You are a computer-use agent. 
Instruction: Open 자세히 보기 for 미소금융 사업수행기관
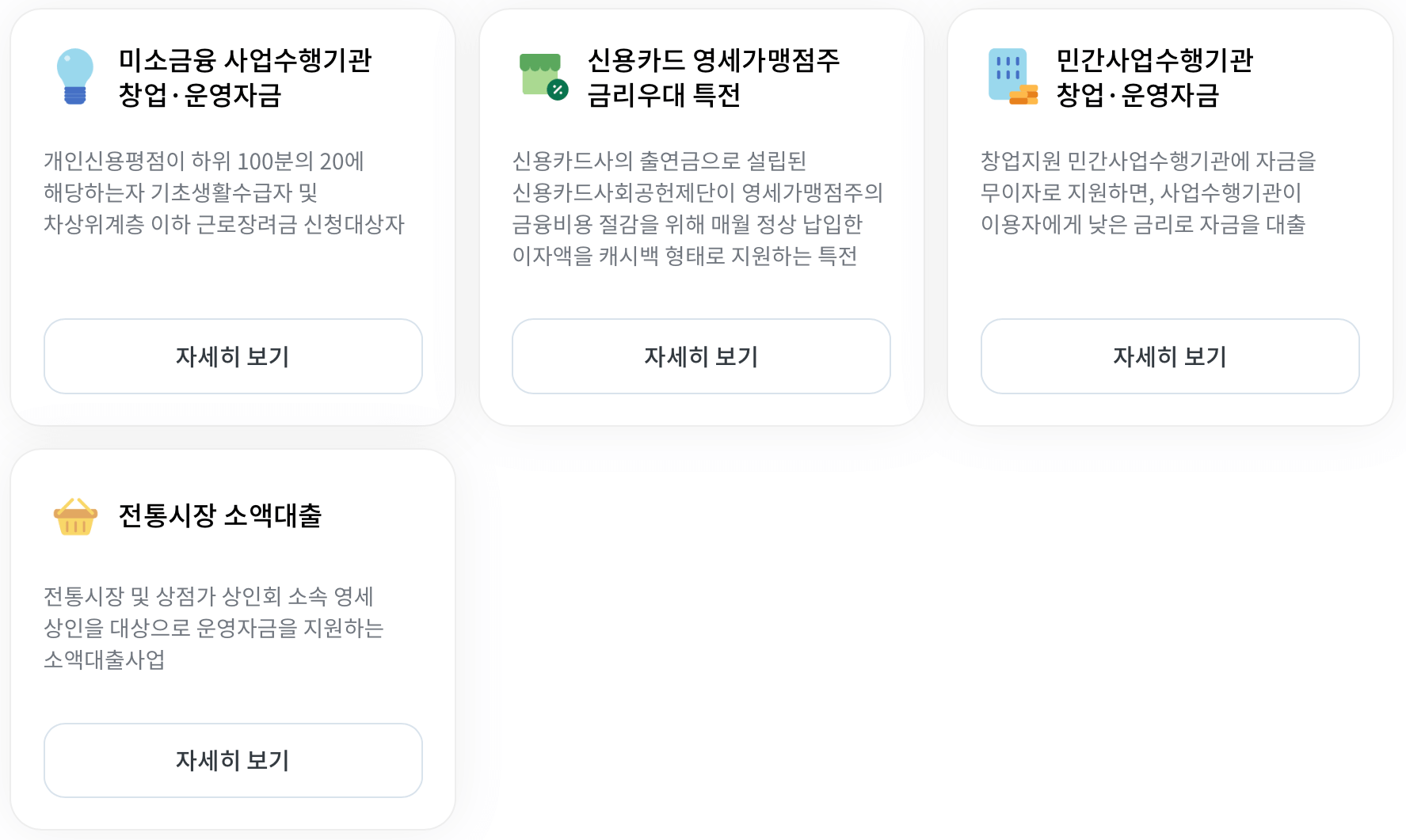[232, 356]
